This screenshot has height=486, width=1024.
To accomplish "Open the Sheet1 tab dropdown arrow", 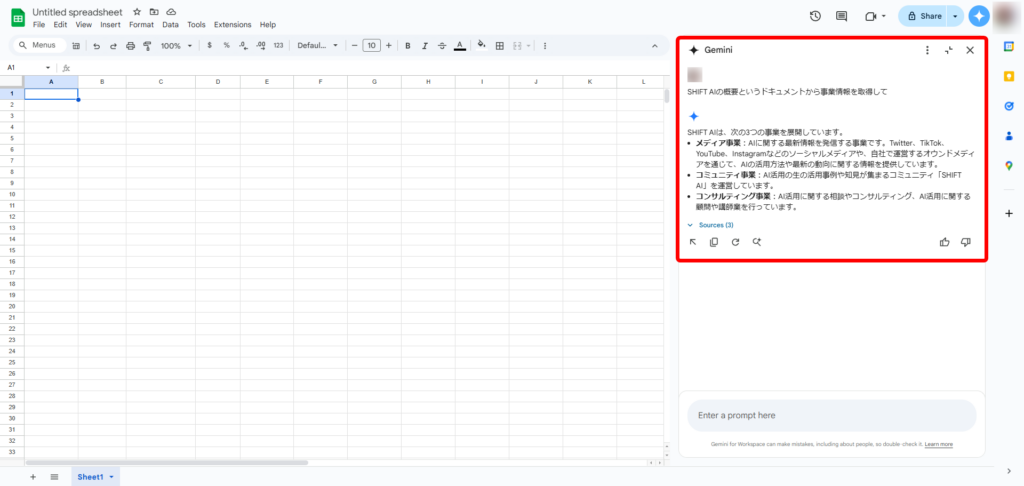I will tap(112, 478).
